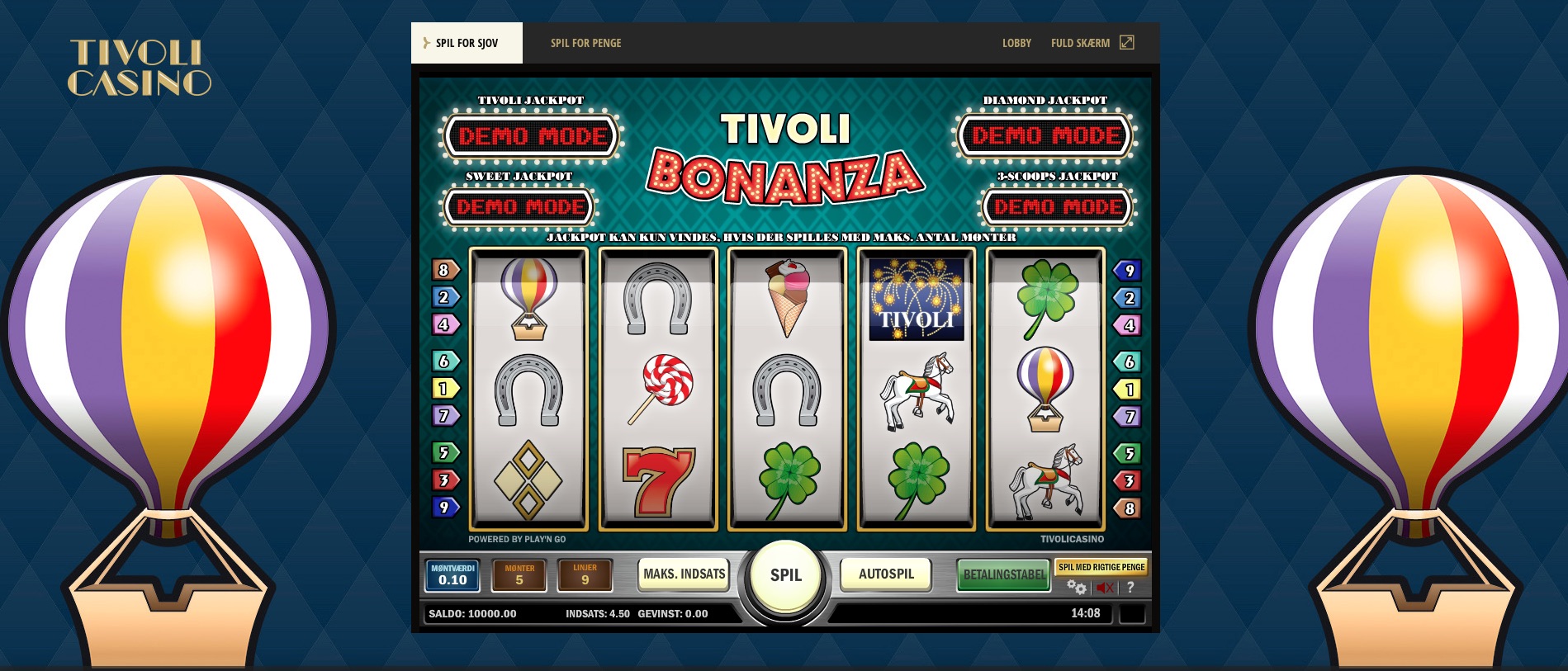Image resolution: width=1568 pixels, height=671 pixels.
Task: Click yellow payline 1 marker on right
Action: tap(1127, 389)
